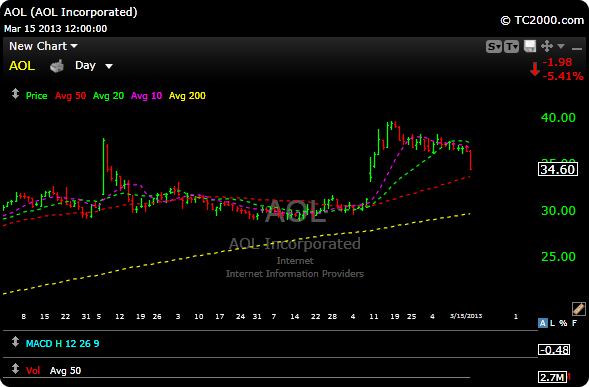Viewport: 589px width, 387px height.
Task: Click the minimize chart dash icon
Action: (x=577, y=48)
